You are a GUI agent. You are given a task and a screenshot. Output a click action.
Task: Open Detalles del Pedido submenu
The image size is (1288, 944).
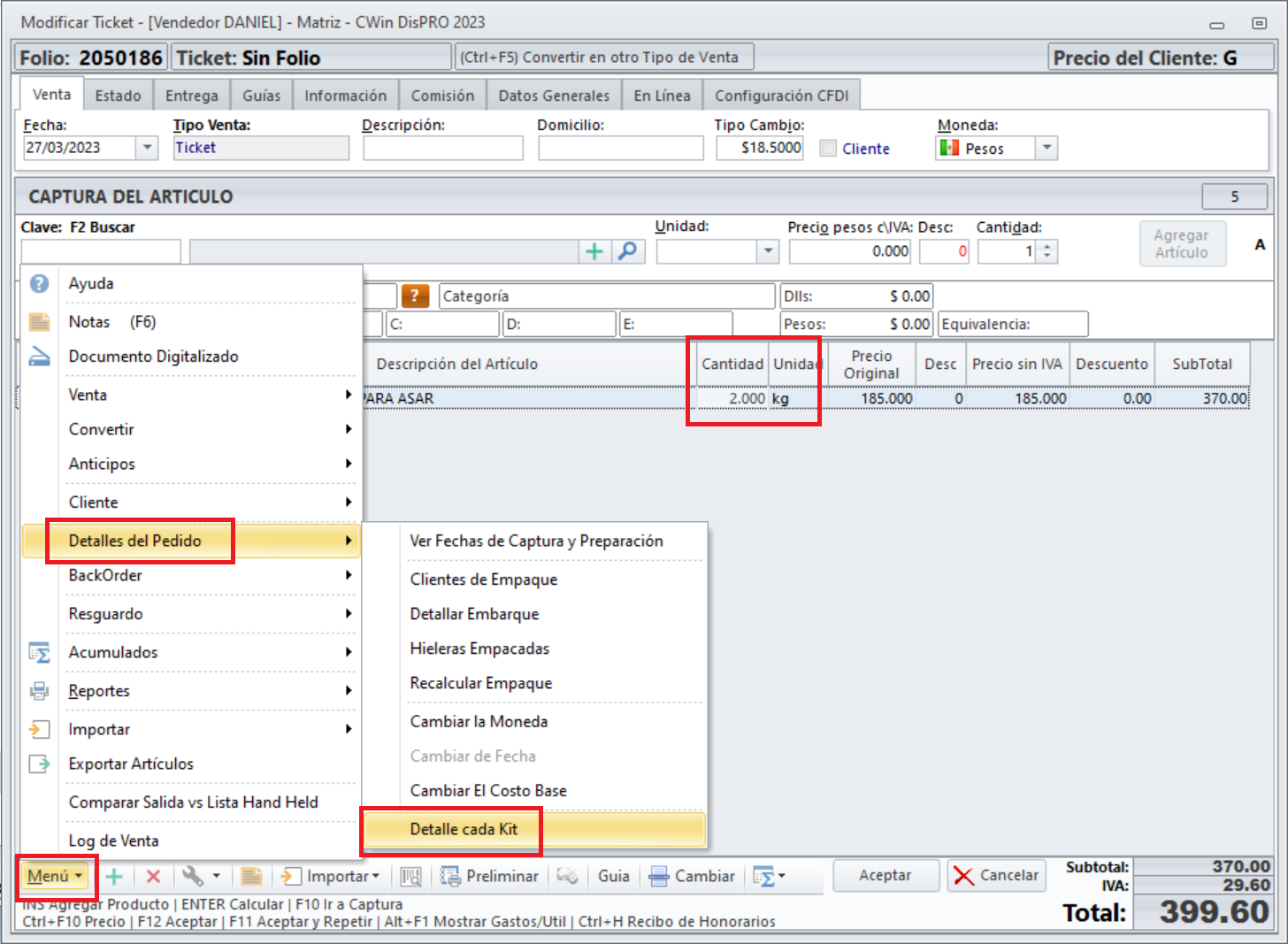tap(190, 541)
